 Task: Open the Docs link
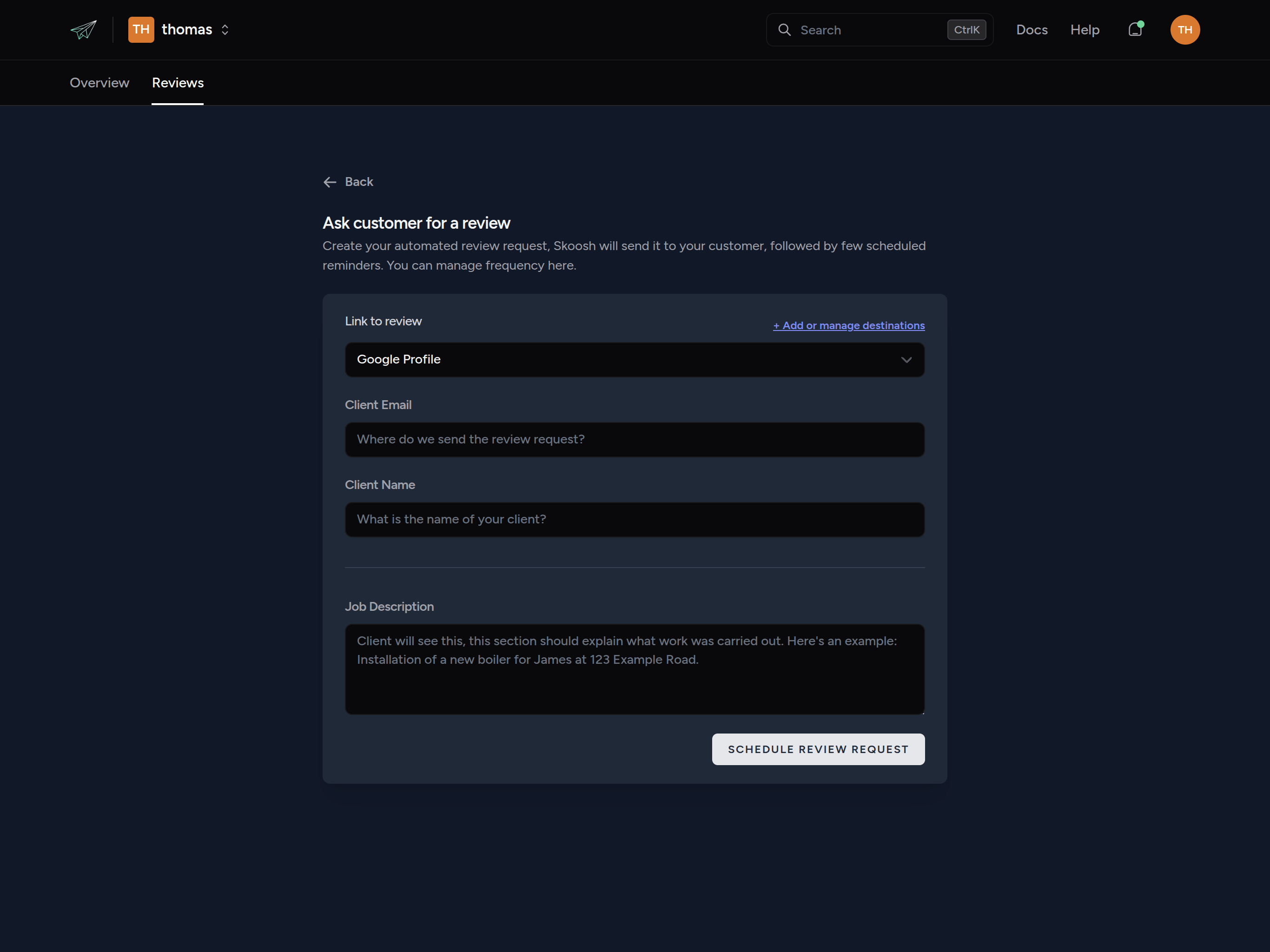[1032, 30]
